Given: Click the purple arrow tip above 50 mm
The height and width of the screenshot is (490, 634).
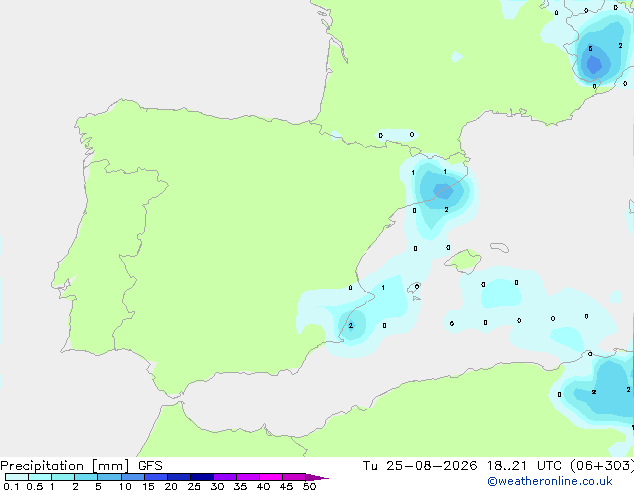Looking at the screenshot, I should click(317, 477).
